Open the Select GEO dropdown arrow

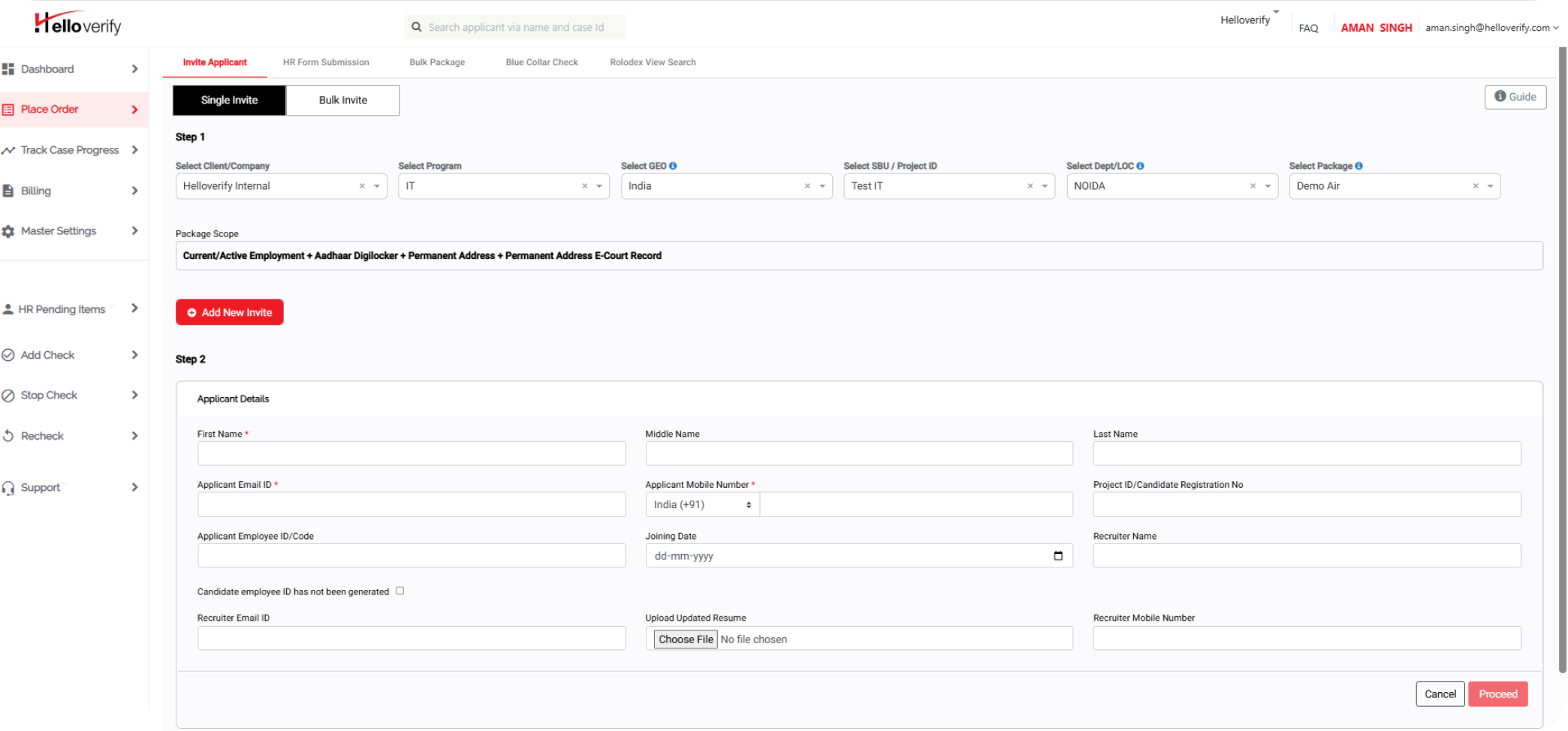point(822,186)
